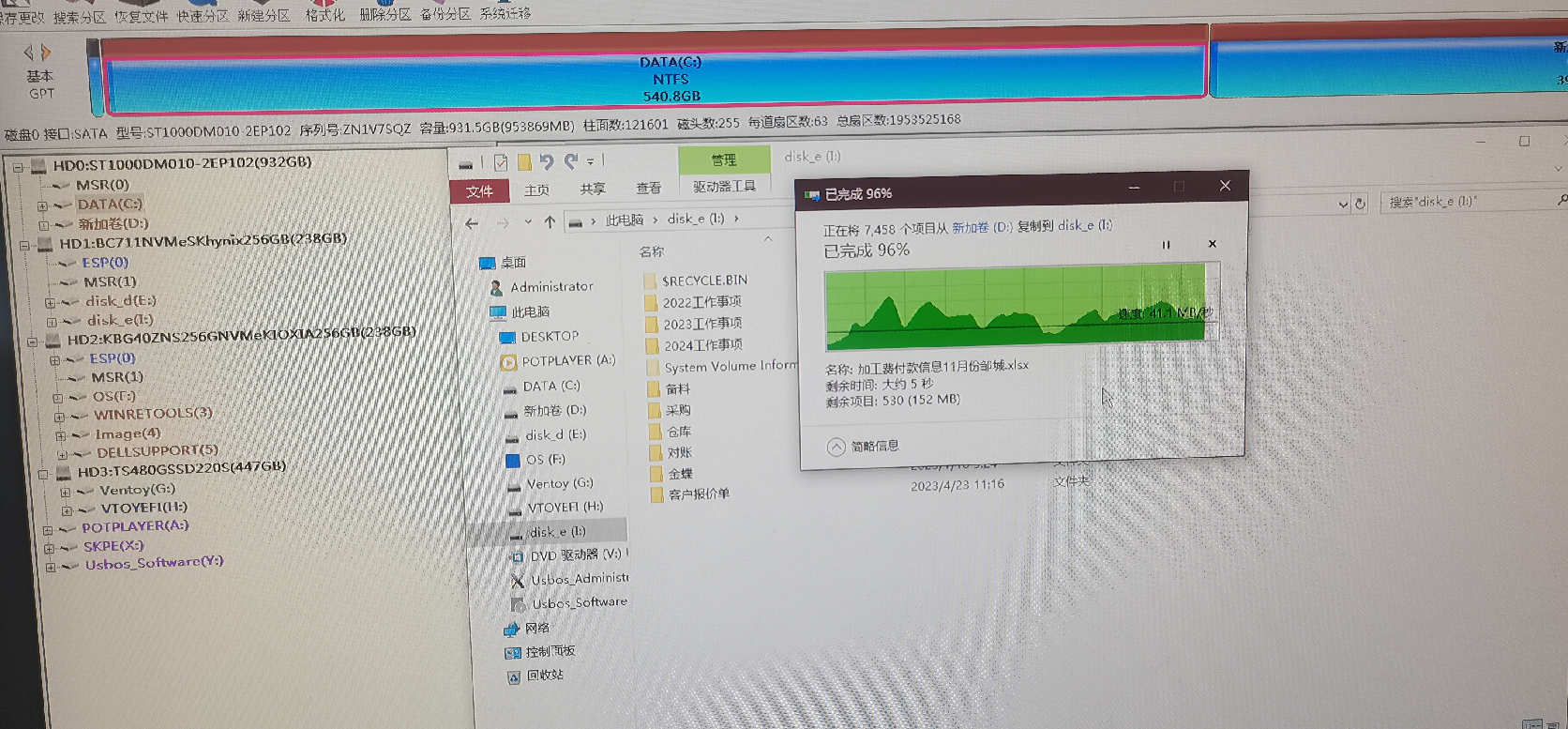This screenshot has height=729, width=1568.
Task: Select 新加卷 (D:) in navigation pane
Action: point(554,410)
